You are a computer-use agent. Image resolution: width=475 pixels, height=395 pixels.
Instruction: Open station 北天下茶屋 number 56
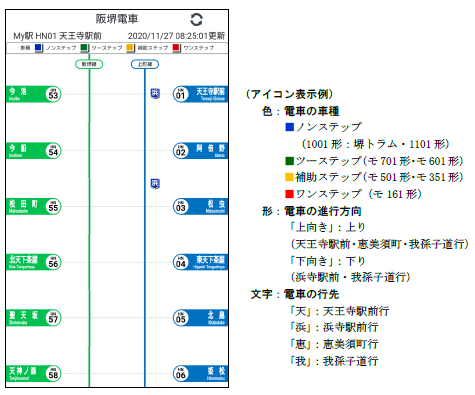pyautogui.click(x=34, y=262)
